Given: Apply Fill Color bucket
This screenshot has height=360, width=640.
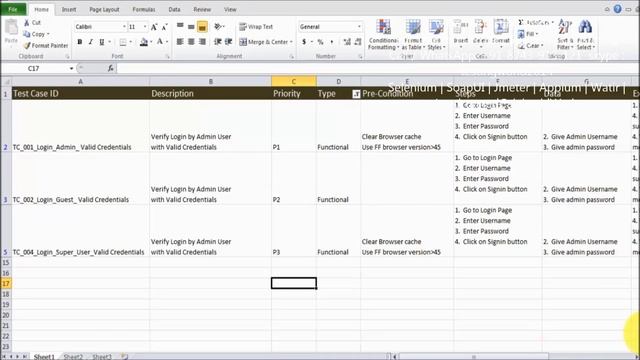Looking at the screenshot, I should tap(144, 42).
